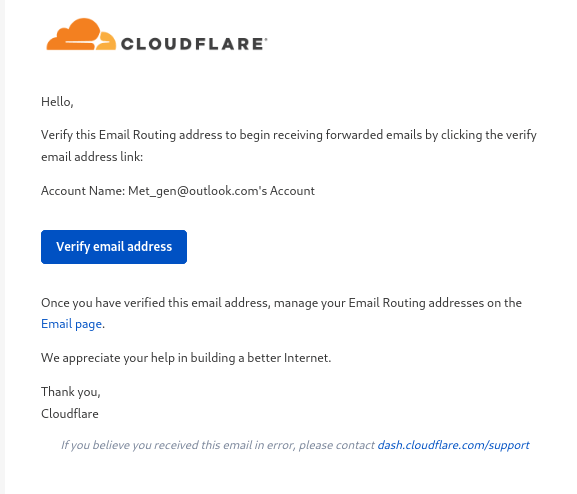This screenshot has width=577, height=494.
Task: Click the orange Cloudflare cloud icon
Action: pyautogui.click(x=81, y=34)
